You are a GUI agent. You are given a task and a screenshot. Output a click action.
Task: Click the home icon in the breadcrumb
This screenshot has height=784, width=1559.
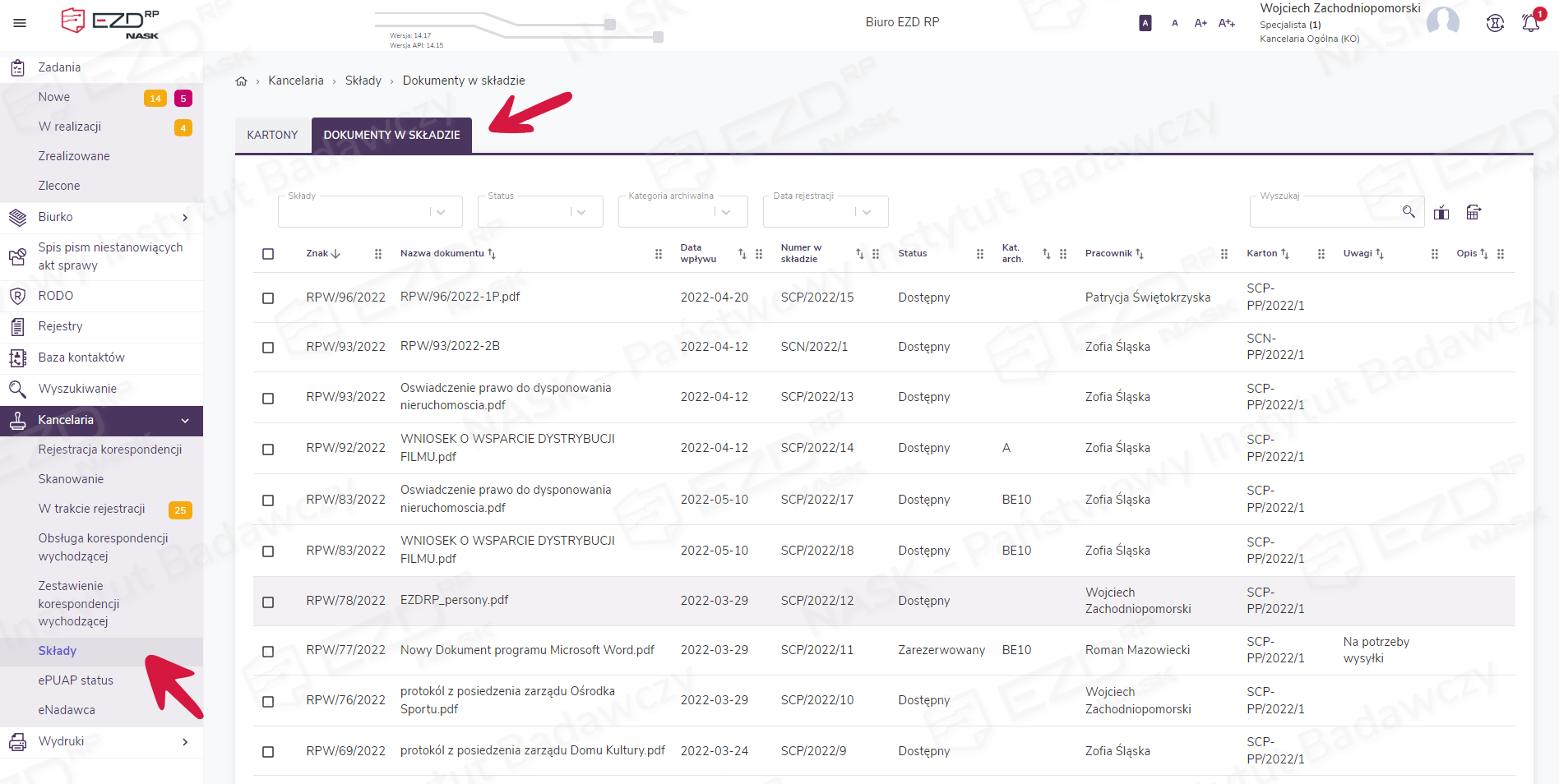pyautogui.click(x=241, y=81)
